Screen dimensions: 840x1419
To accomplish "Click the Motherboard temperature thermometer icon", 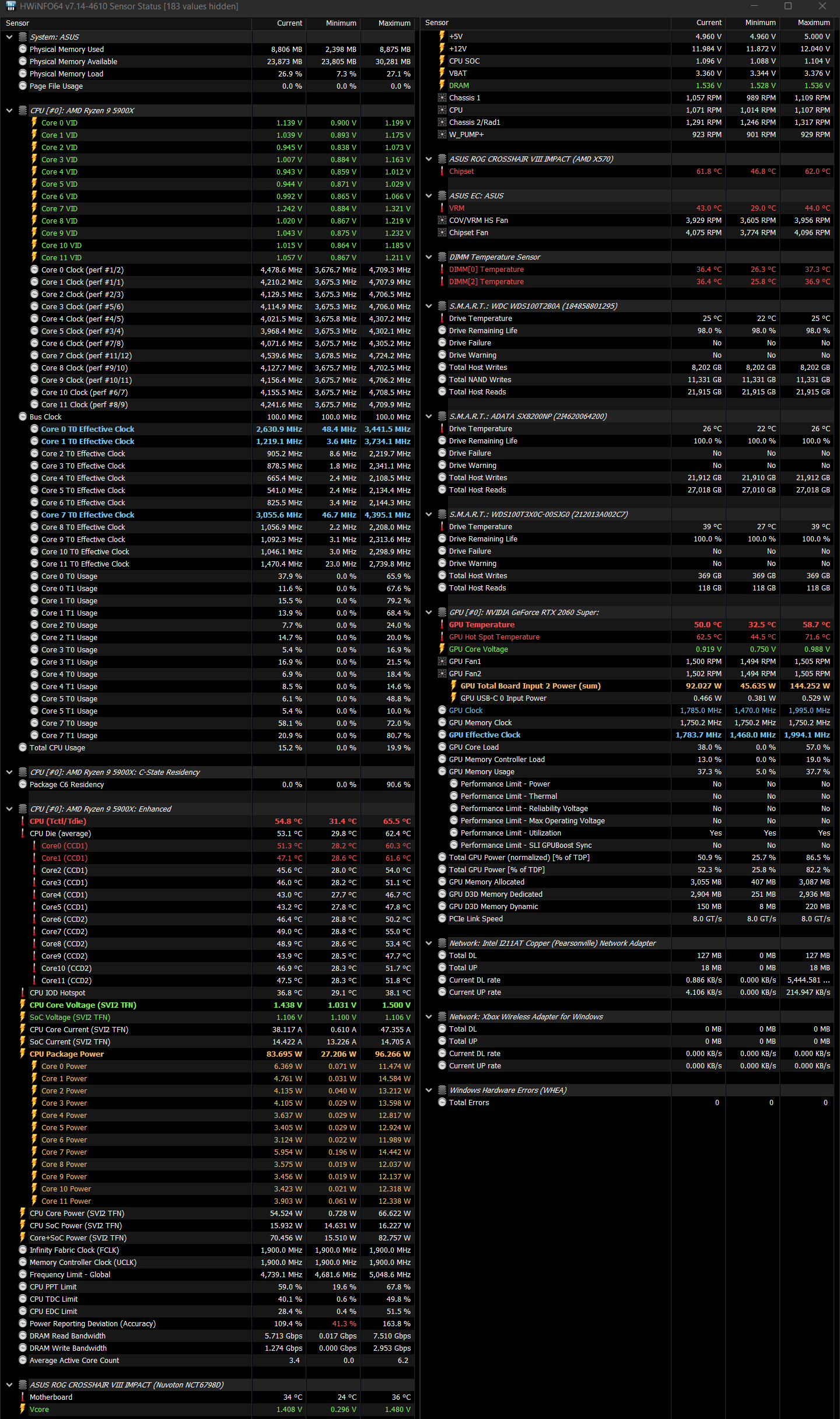I will tap(23, 1397).
